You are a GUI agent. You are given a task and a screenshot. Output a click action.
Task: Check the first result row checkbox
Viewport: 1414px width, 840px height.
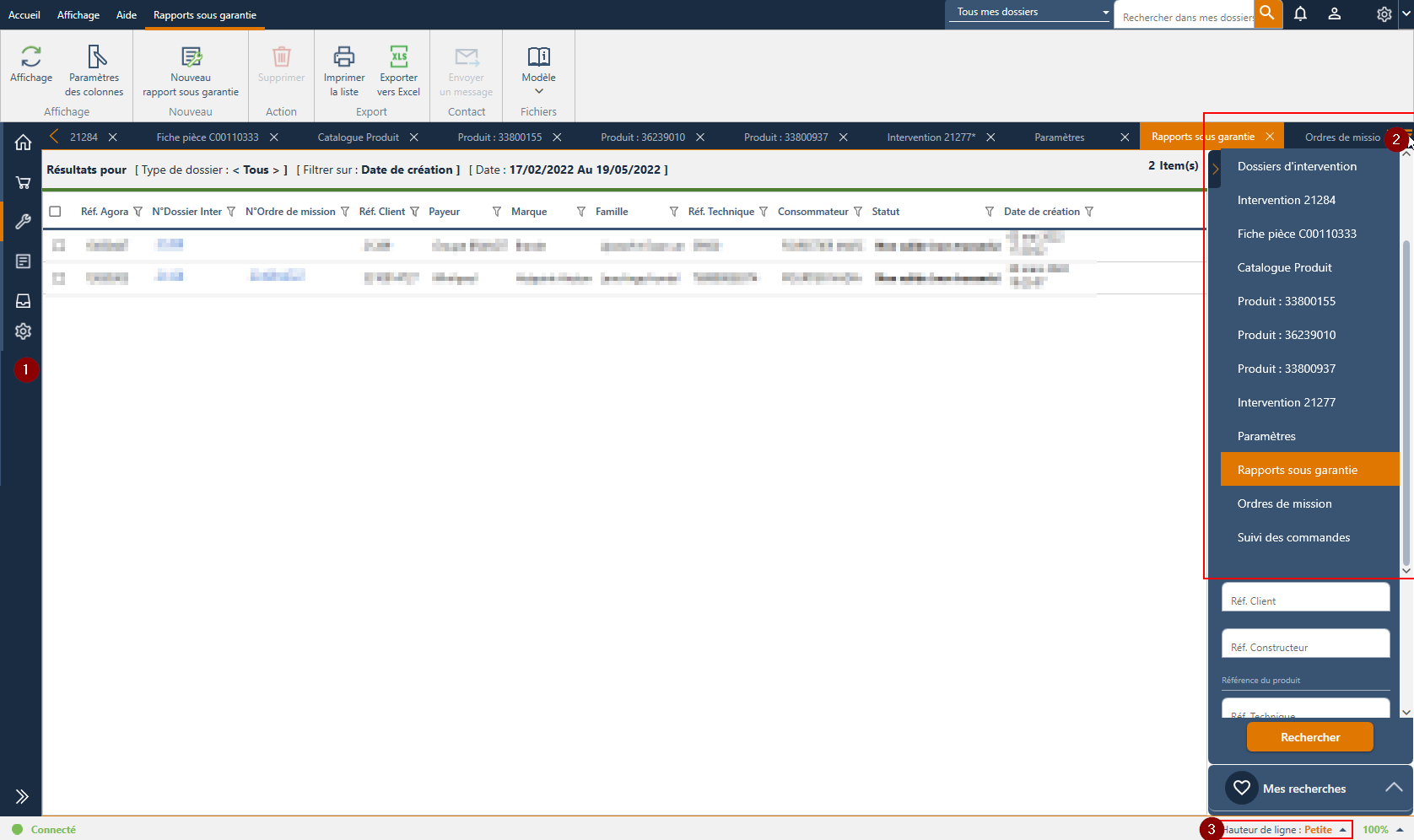click(58, 245)
